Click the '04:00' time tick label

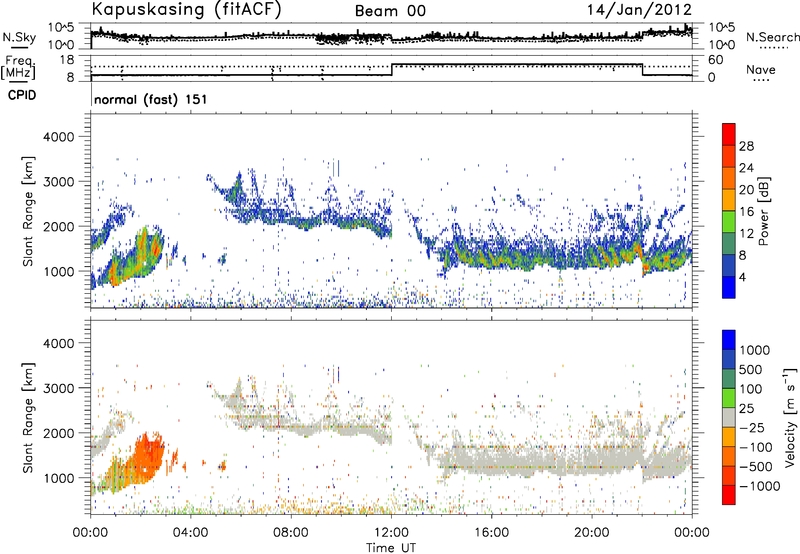click(x=191, y=533)
